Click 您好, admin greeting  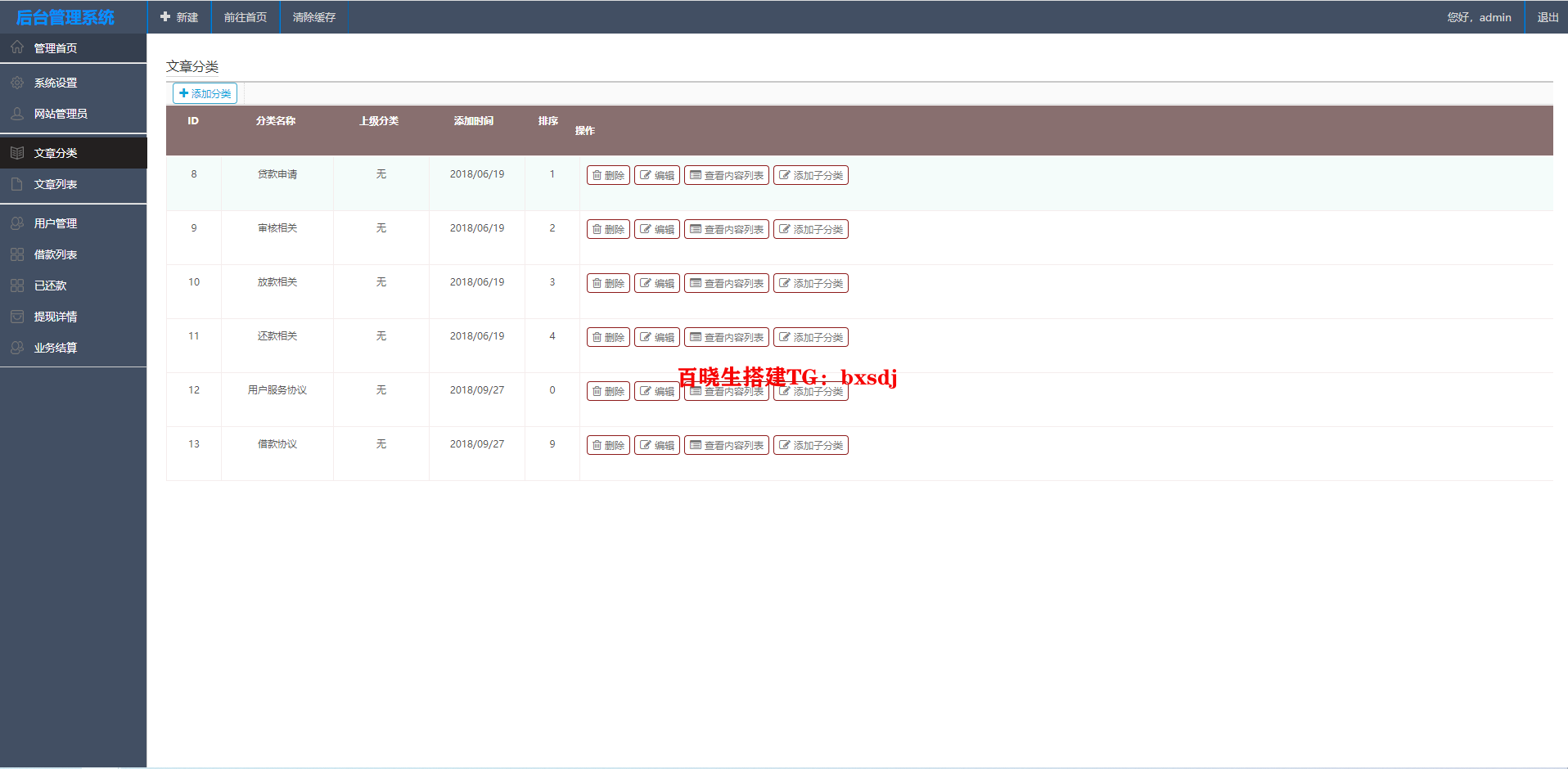point(1479,17)
